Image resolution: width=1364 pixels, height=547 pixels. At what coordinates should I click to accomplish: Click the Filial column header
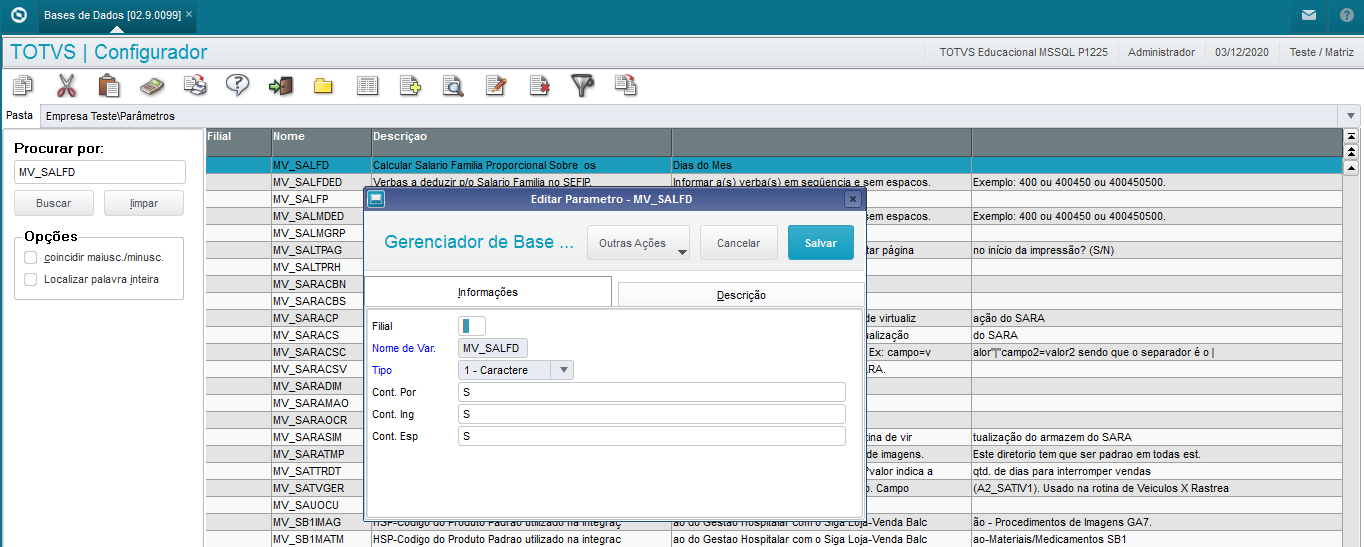238,142
